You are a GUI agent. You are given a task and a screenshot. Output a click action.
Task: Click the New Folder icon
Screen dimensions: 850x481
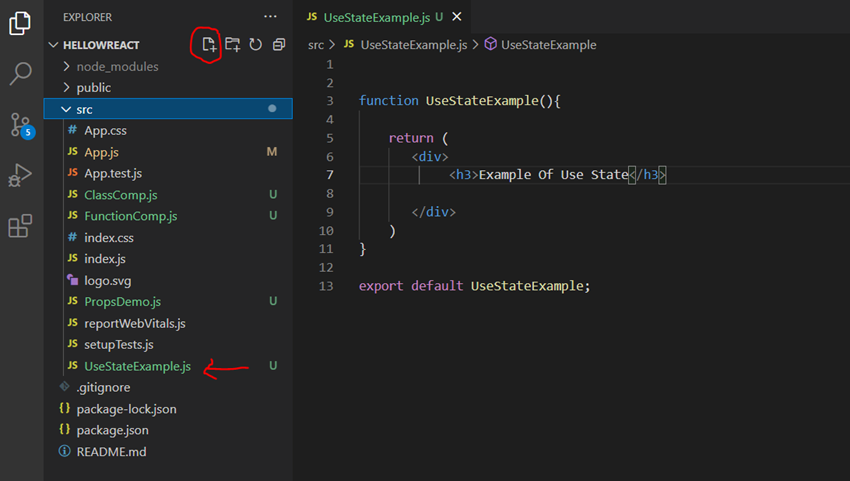pos(233,44)
